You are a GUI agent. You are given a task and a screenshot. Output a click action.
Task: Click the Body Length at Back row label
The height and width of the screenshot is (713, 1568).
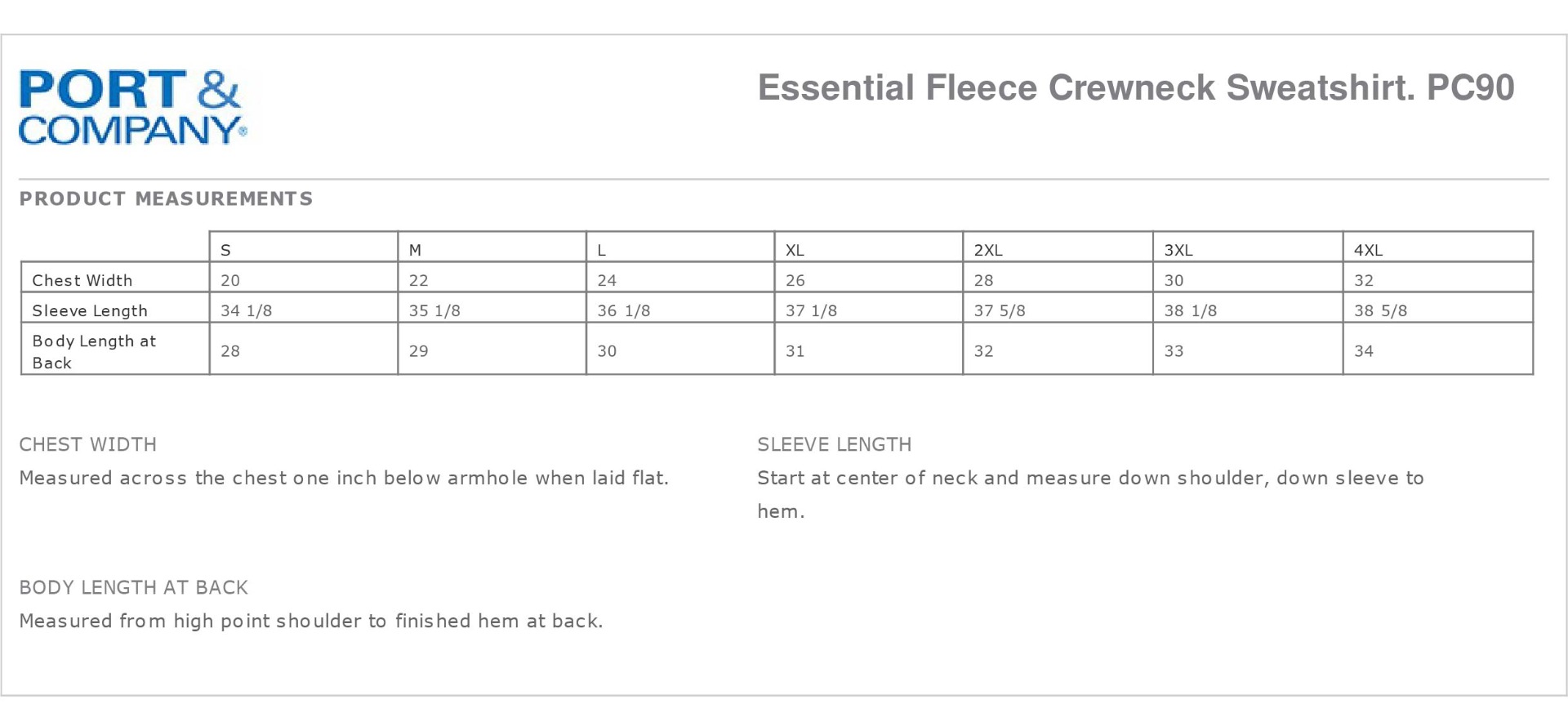pyautogui.click(x=93, y=351)
